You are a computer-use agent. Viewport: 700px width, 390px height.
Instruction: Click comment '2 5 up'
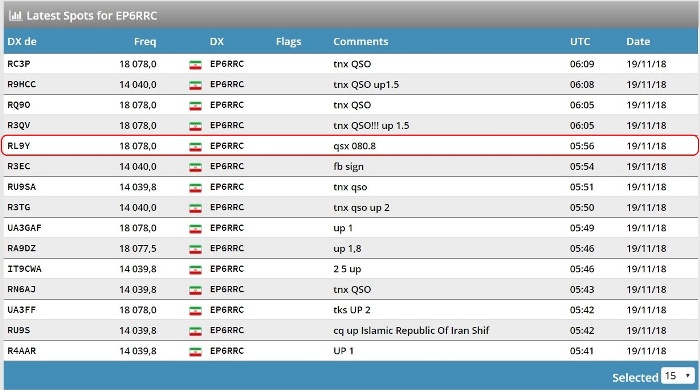(x=347, y=269)
